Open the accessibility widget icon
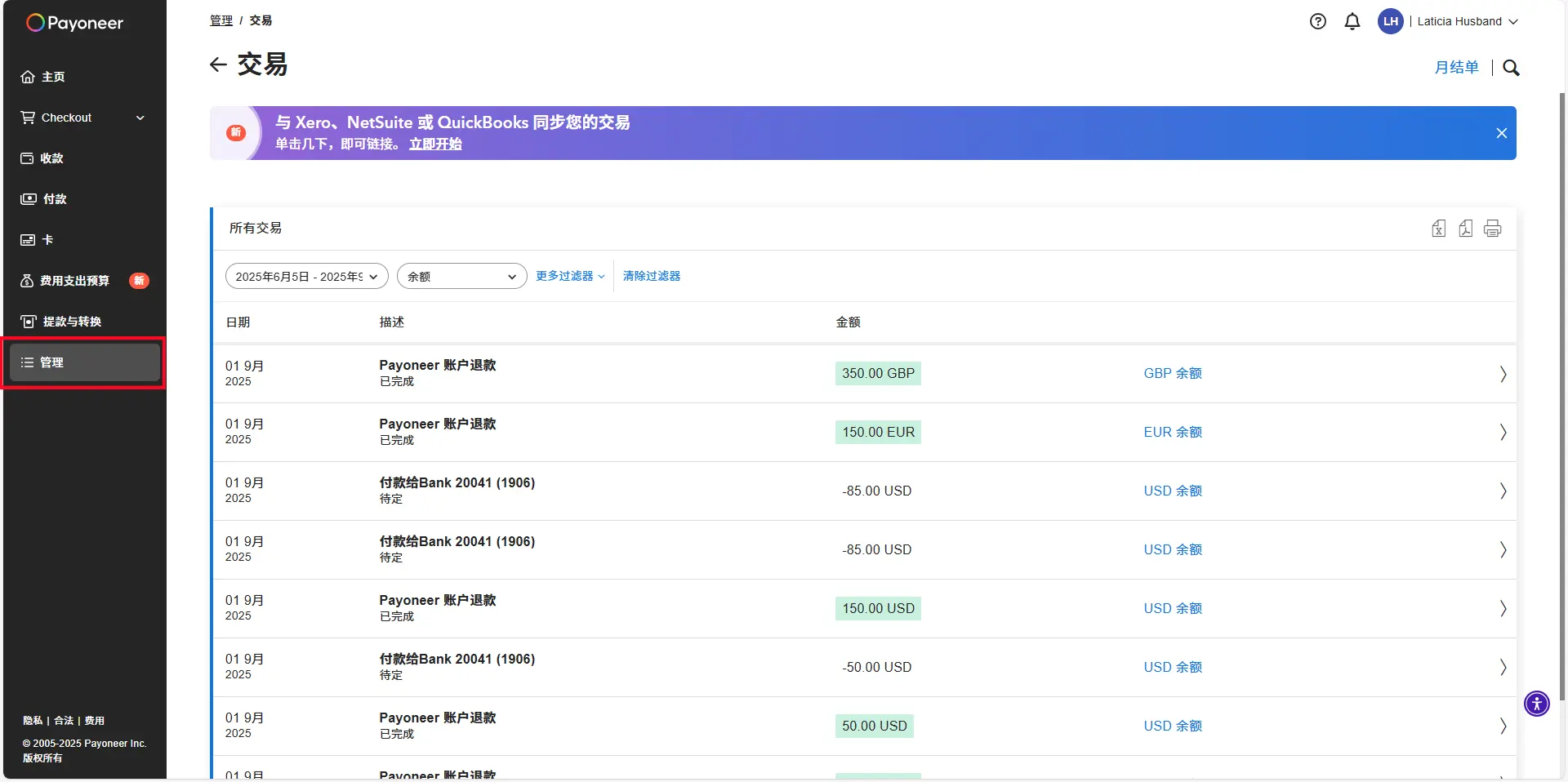Screen dimensions: 1568x782 click(1537, 703)
